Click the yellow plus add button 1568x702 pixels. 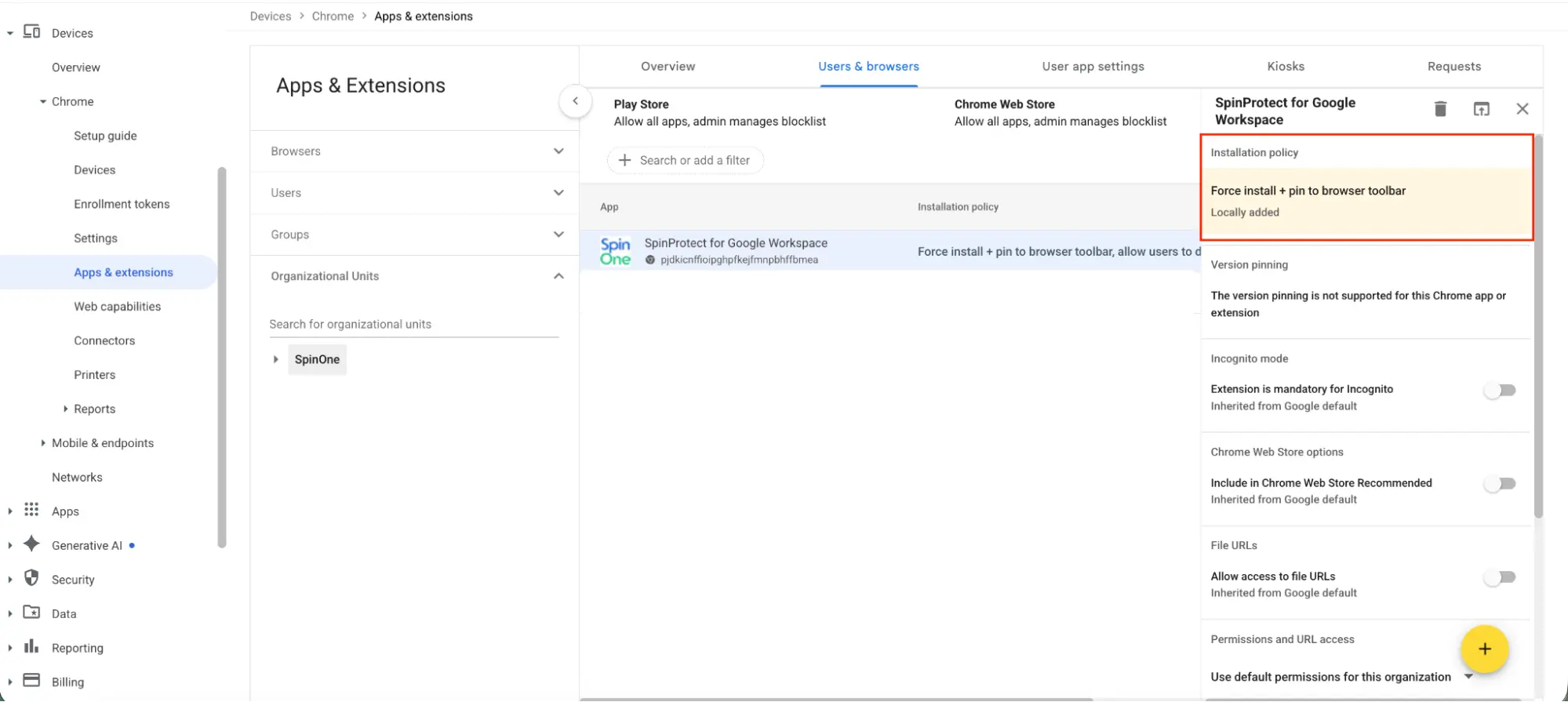[x=1484, y=649]
